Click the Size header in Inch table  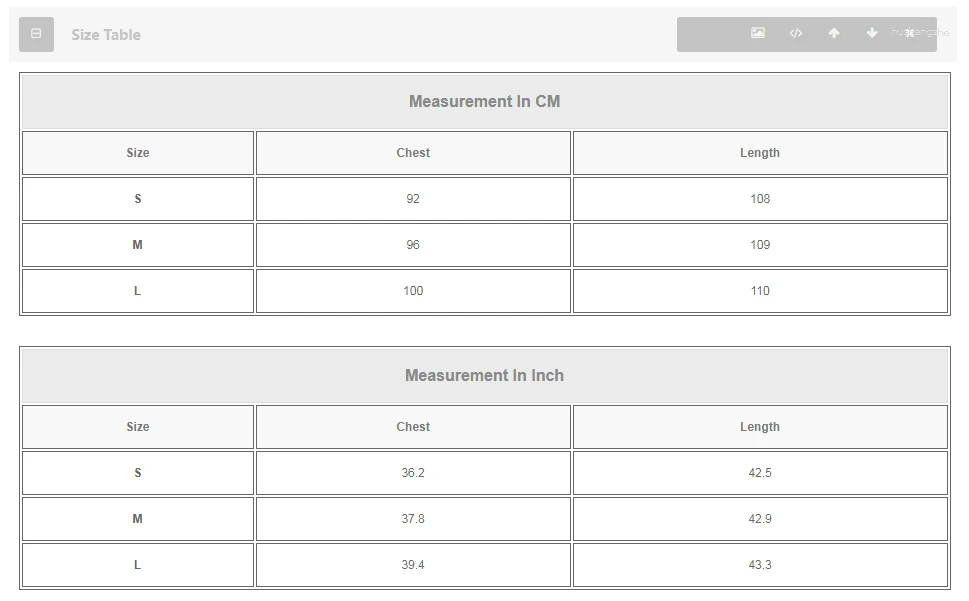click(x=138, y=427)
